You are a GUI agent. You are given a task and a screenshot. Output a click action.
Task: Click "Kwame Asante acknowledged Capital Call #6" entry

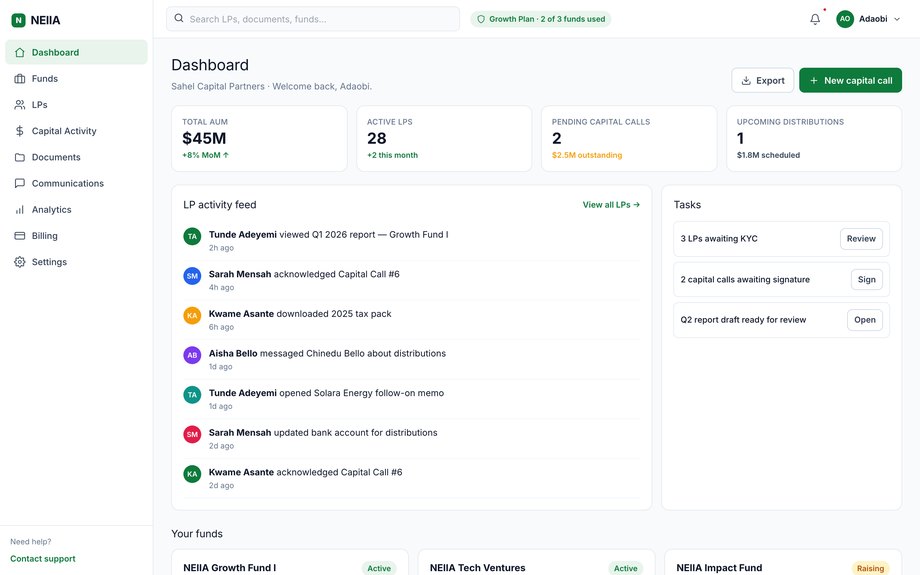[x=411, y=478]
